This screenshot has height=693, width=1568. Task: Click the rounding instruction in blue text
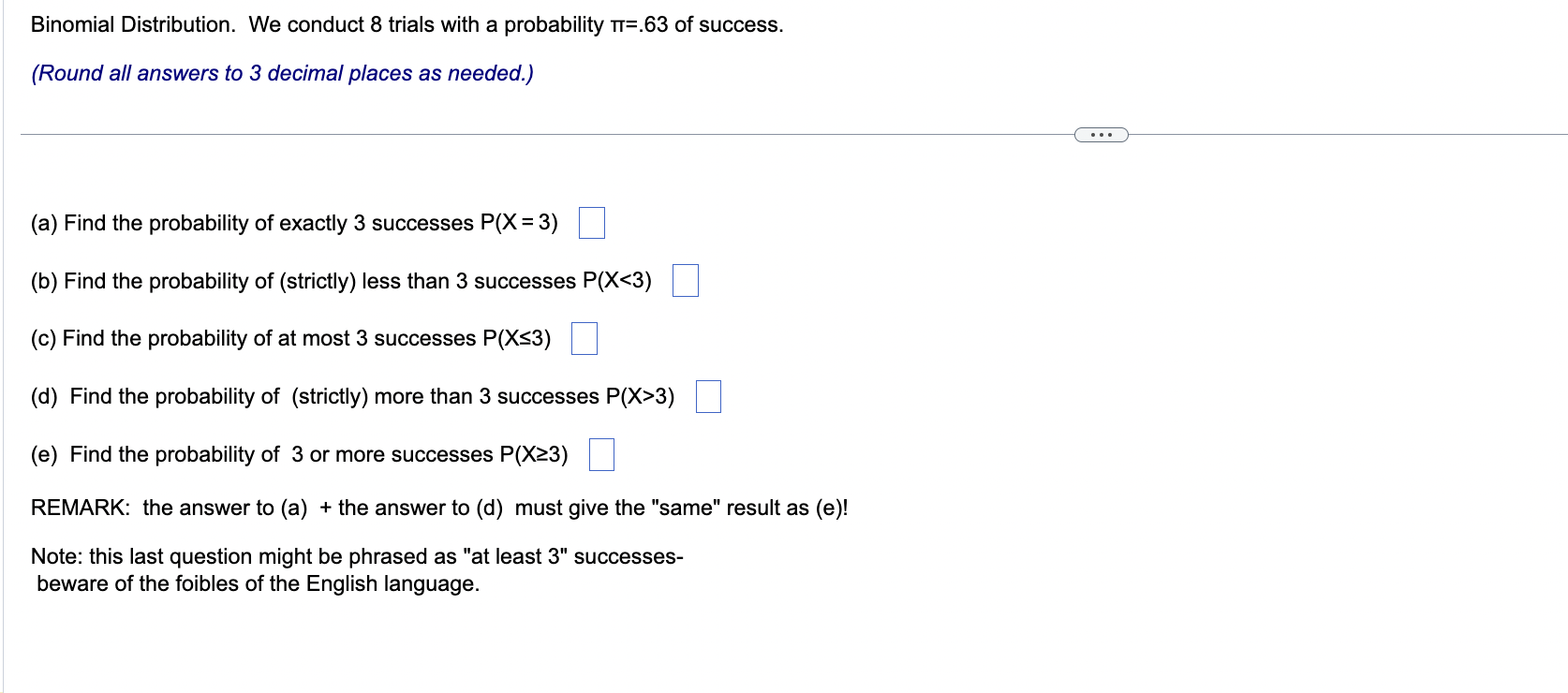pos(282,72)
